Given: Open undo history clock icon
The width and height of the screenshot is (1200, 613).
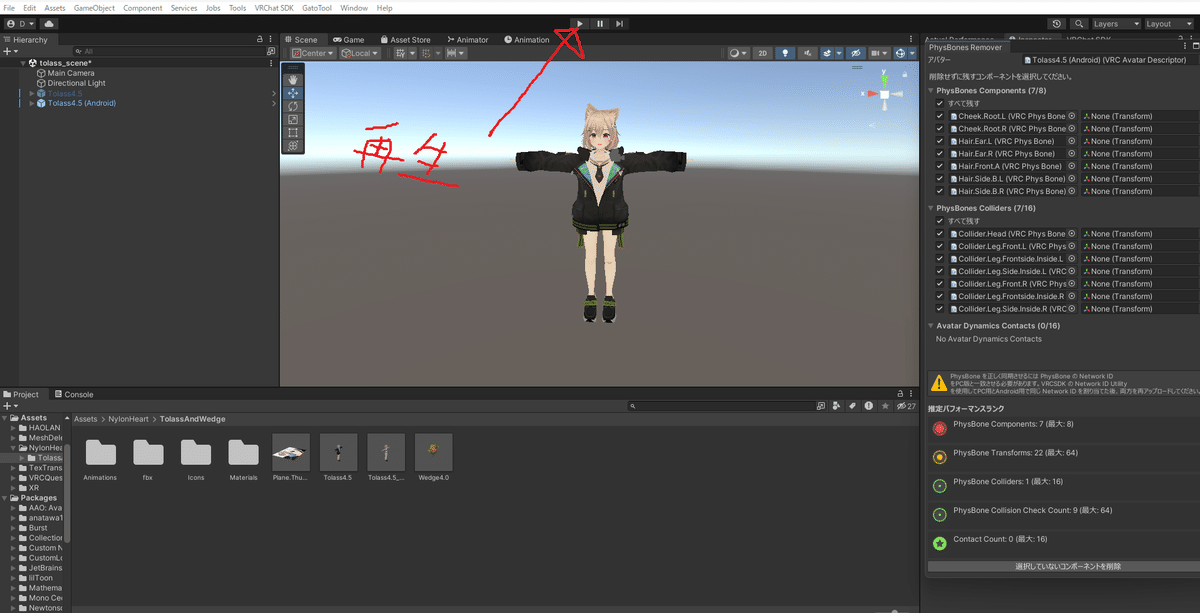Looking at the screenshot, I should [1057, 23].
